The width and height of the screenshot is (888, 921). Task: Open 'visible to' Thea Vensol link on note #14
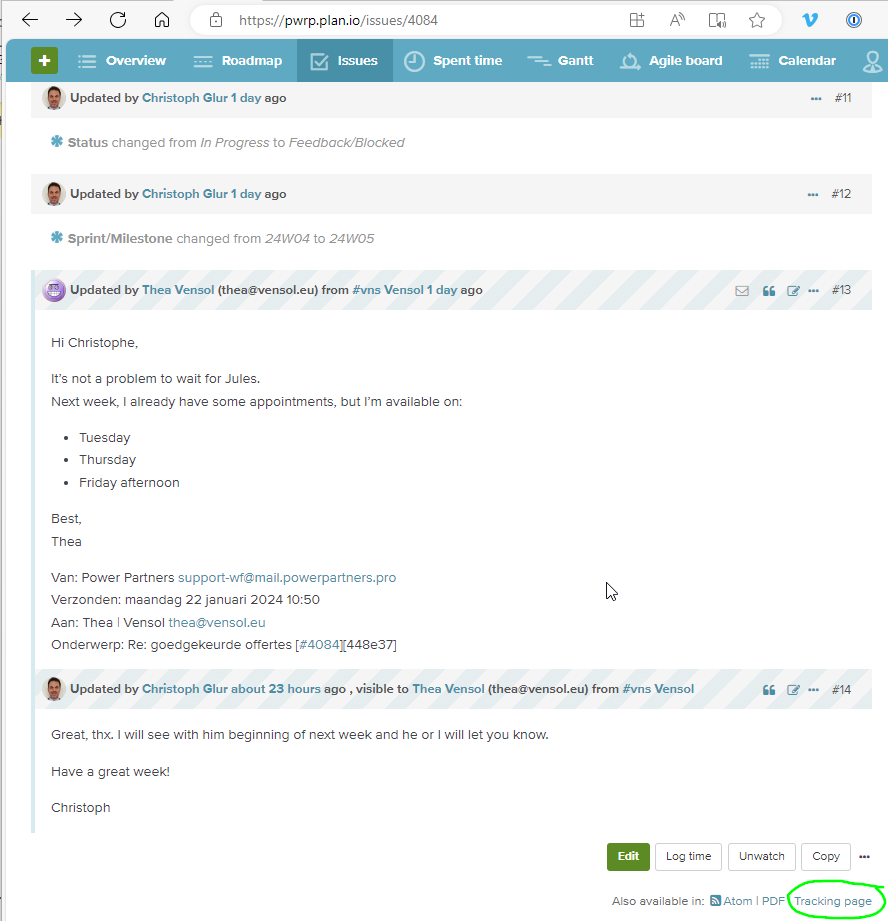tap(449, 689)
